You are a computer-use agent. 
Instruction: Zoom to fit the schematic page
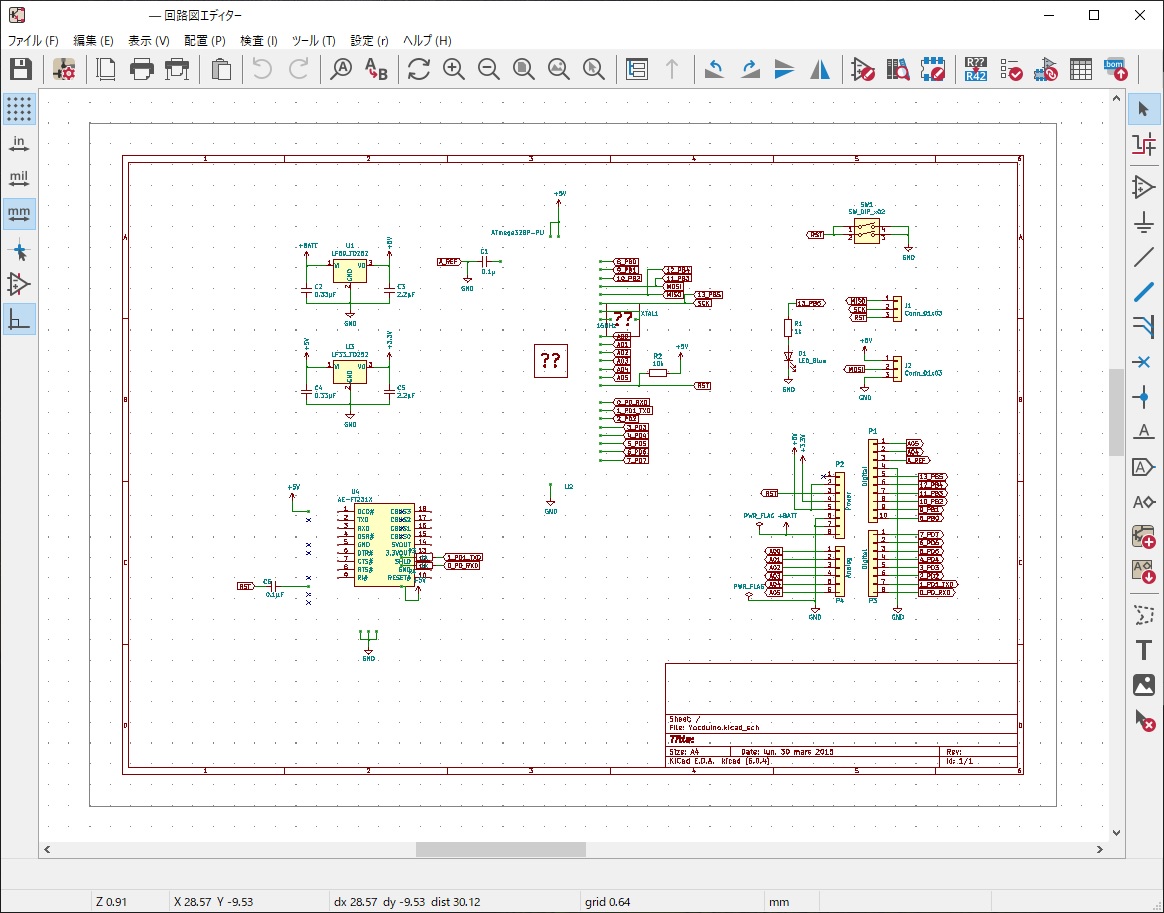click(x=523, y=70)
